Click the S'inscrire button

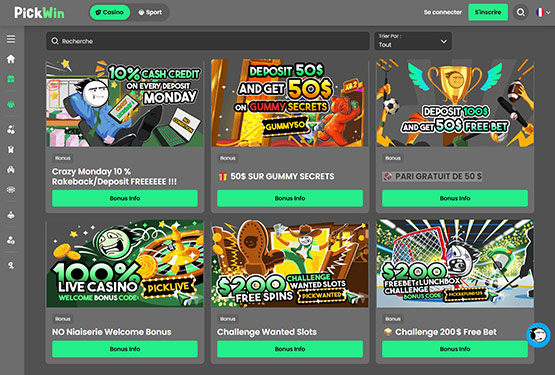click(488, 12)
